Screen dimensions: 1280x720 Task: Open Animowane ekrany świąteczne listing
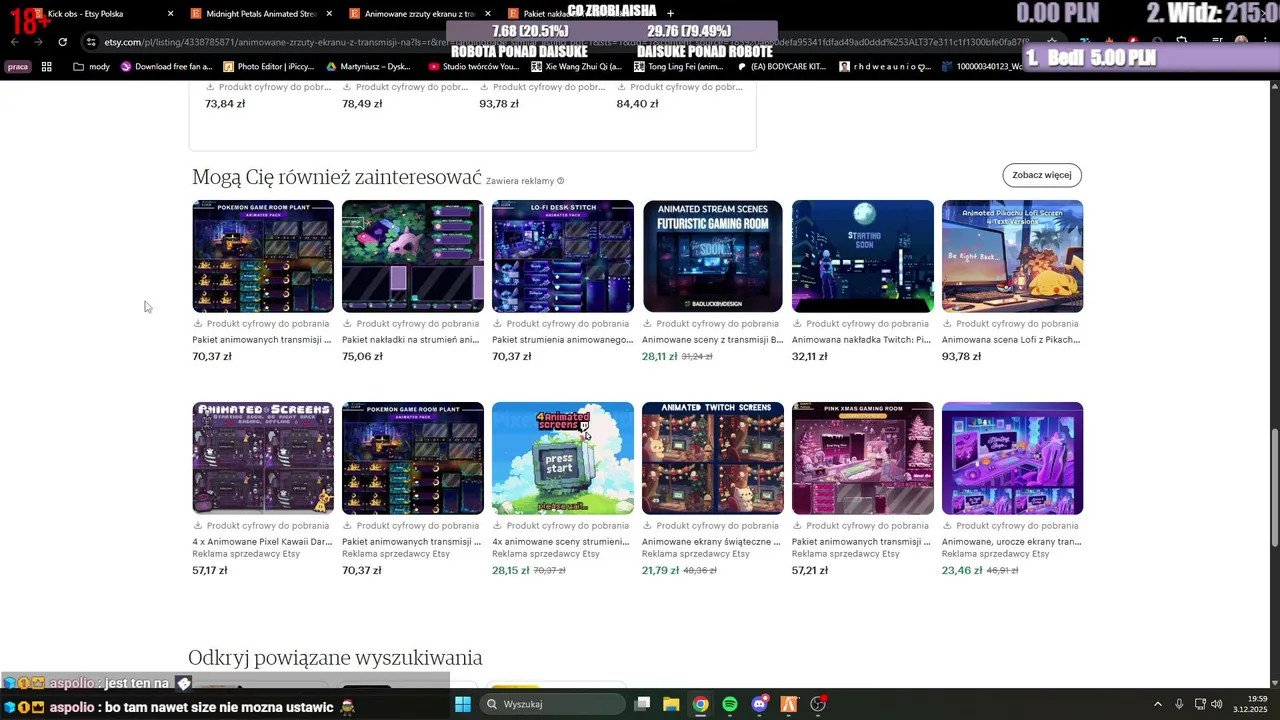[x=711, y=542]
